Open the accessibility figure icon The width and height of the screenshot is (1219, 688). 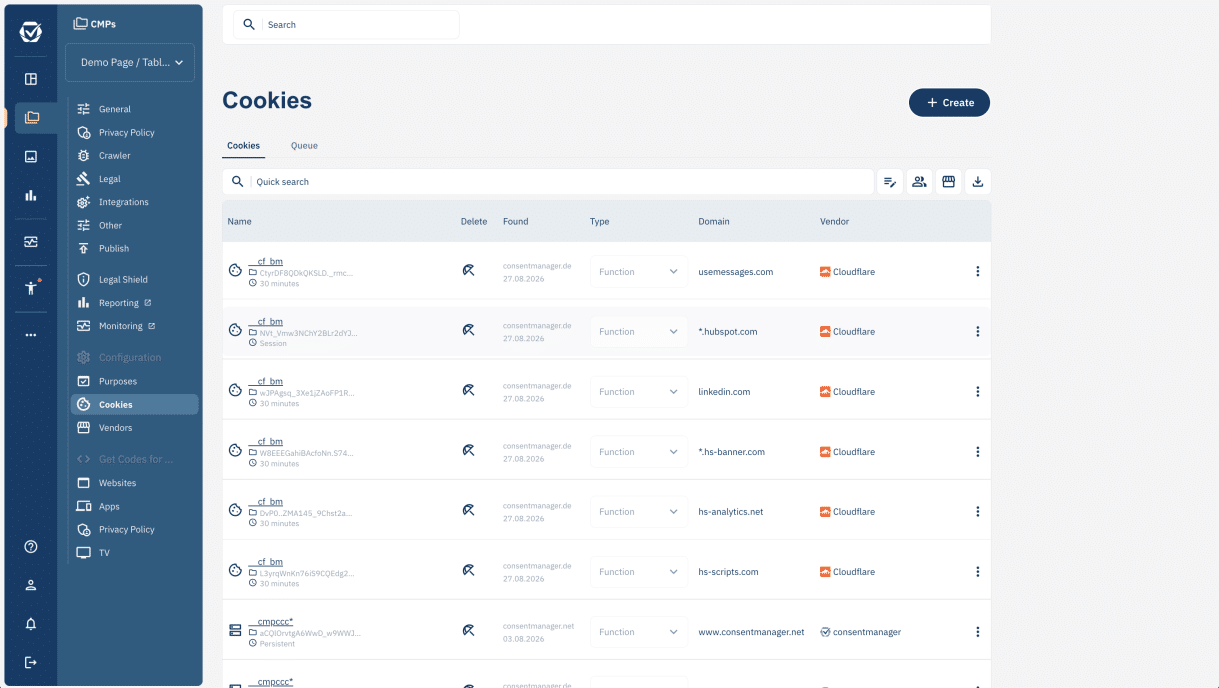point(31,288)
